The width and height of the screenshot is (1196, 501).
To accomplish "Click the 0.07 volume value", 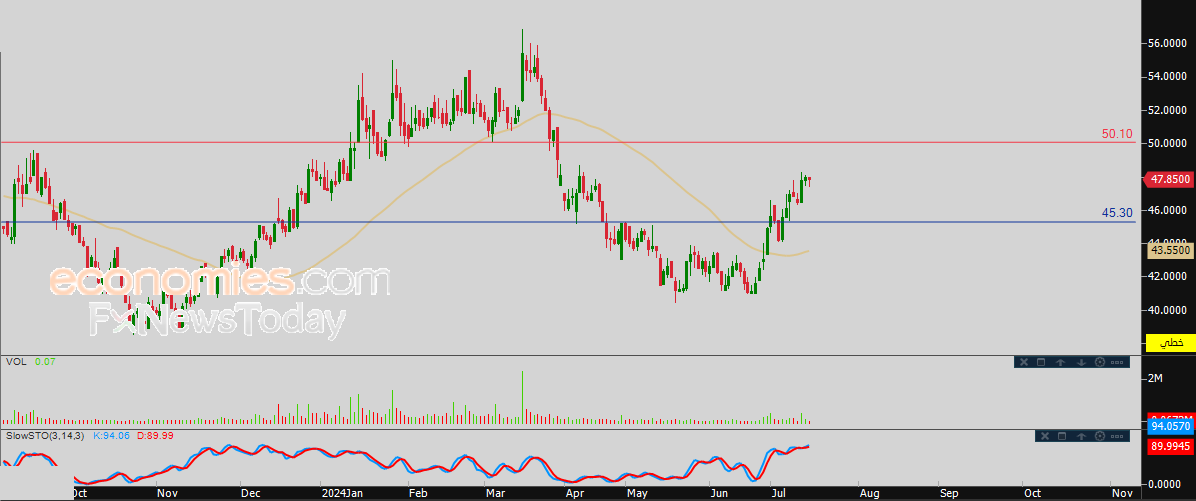I will 45,361.
